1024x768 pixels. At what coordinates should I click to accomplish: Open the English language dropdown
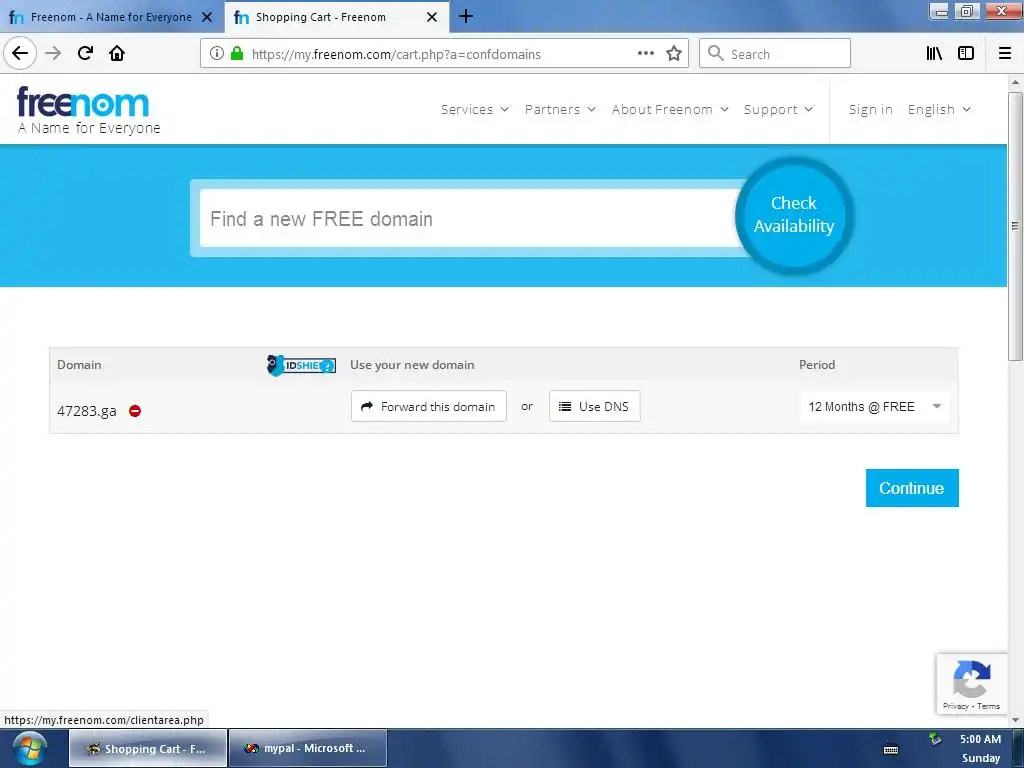pyautogui.click(x=939, y=110)
